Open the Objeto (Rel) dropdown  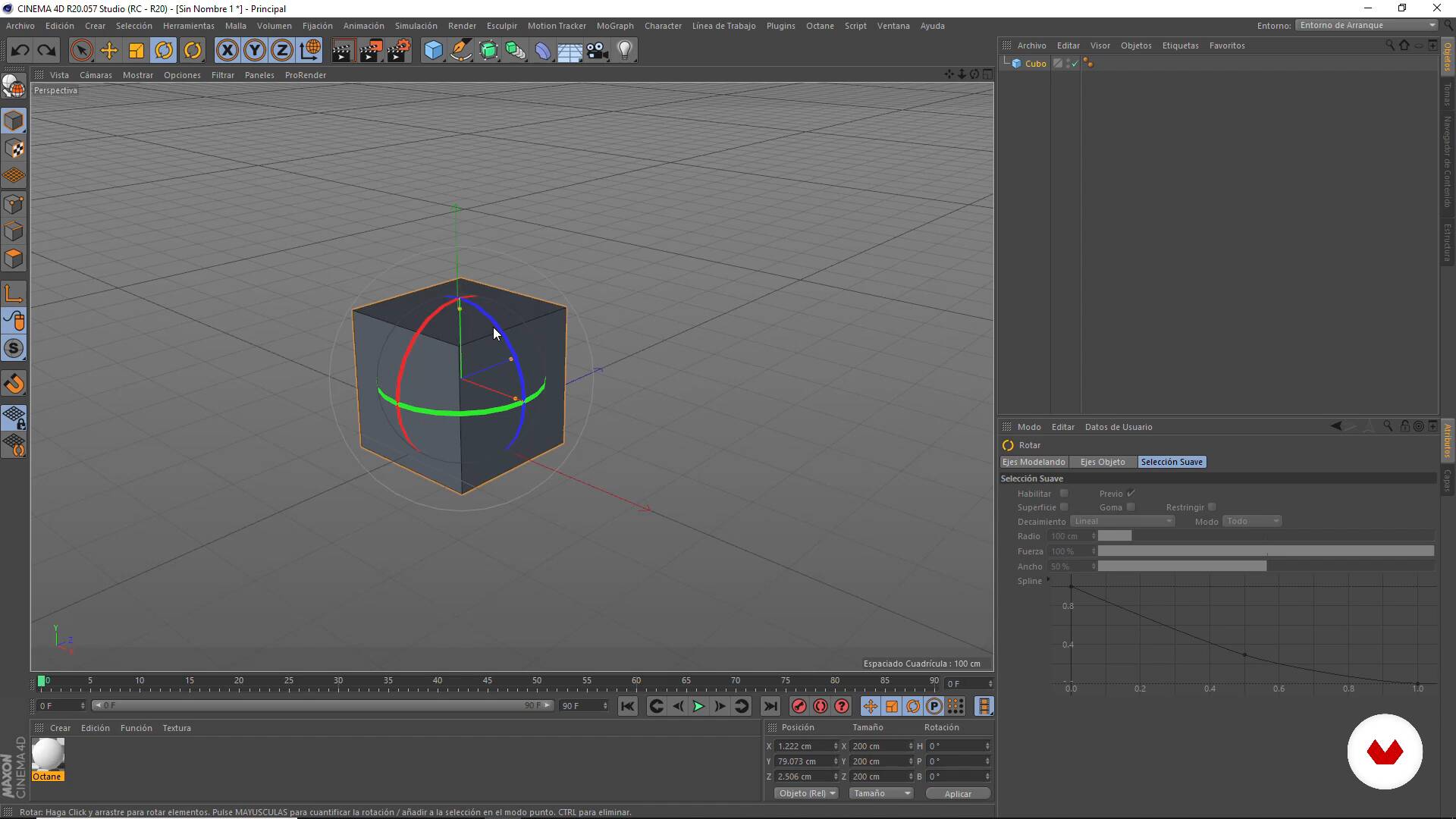(806, 793)
